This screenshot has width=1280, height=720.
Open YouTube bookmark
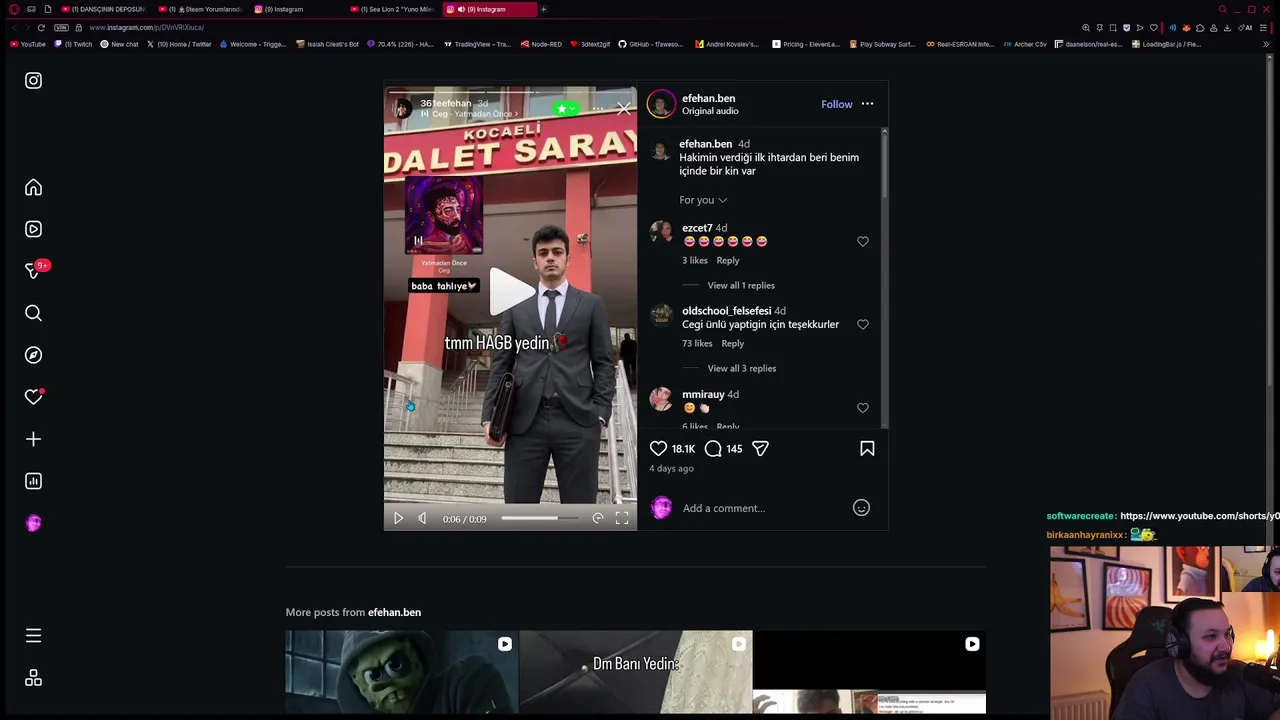[28, 44]
